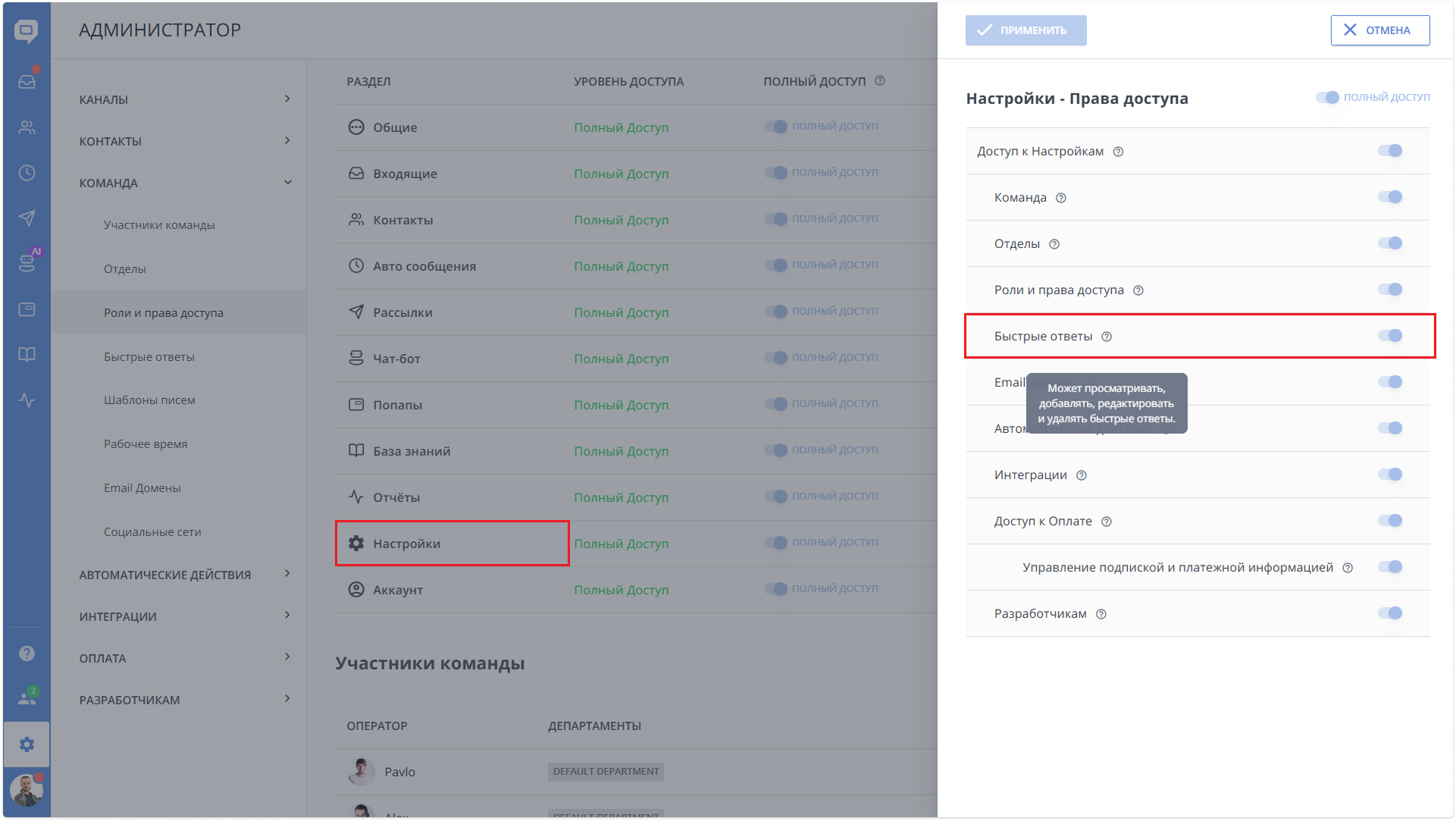This screenshot has width=1456, height=821.
Task: Disable the Разработчикам access switch
Action: [x=1390, y=613]
